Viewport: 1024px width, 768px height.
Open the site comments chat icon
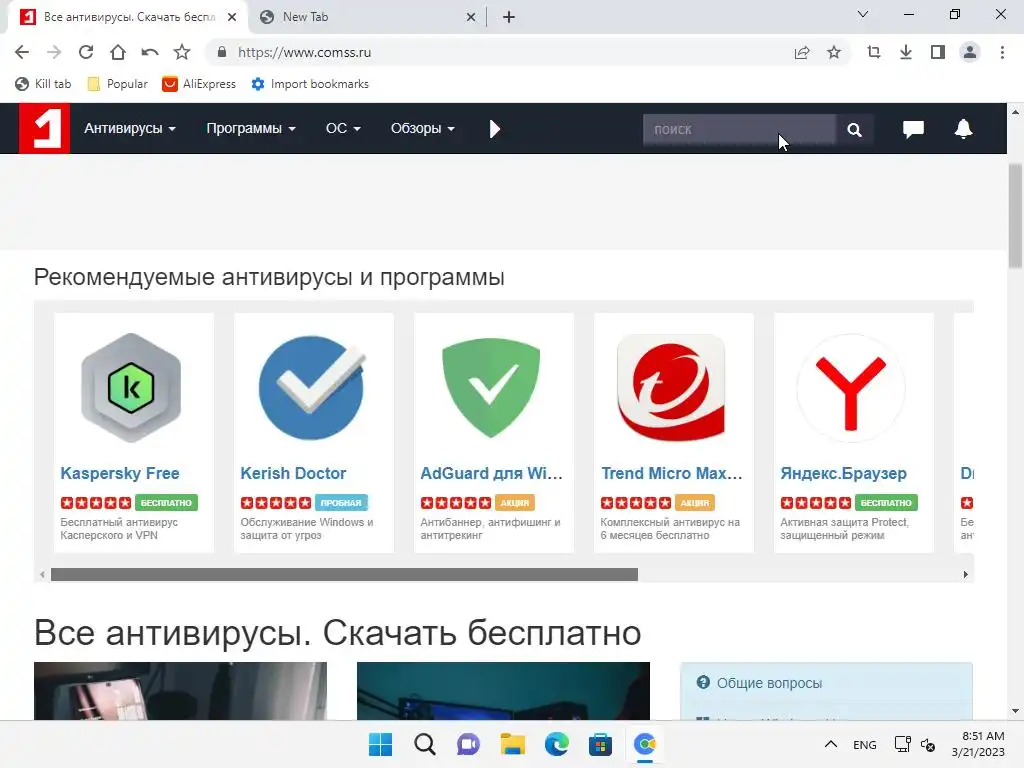click(x=913, y=129)
